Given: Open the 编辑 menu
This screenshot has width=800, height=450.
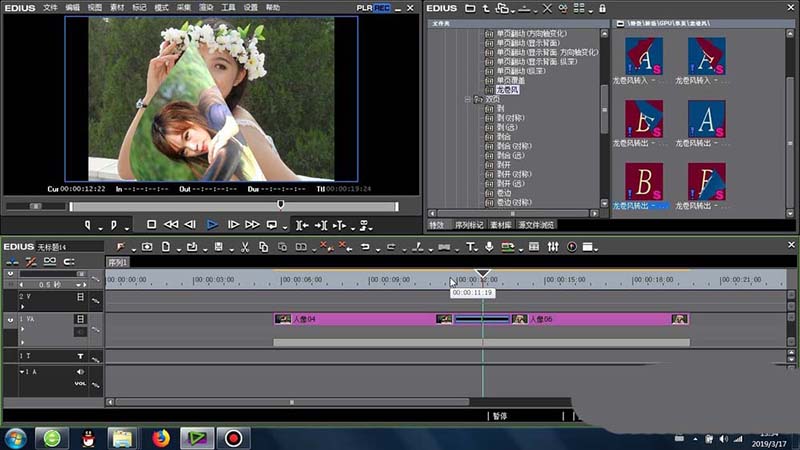Looking at the screenshot, I should click(72, 8).
